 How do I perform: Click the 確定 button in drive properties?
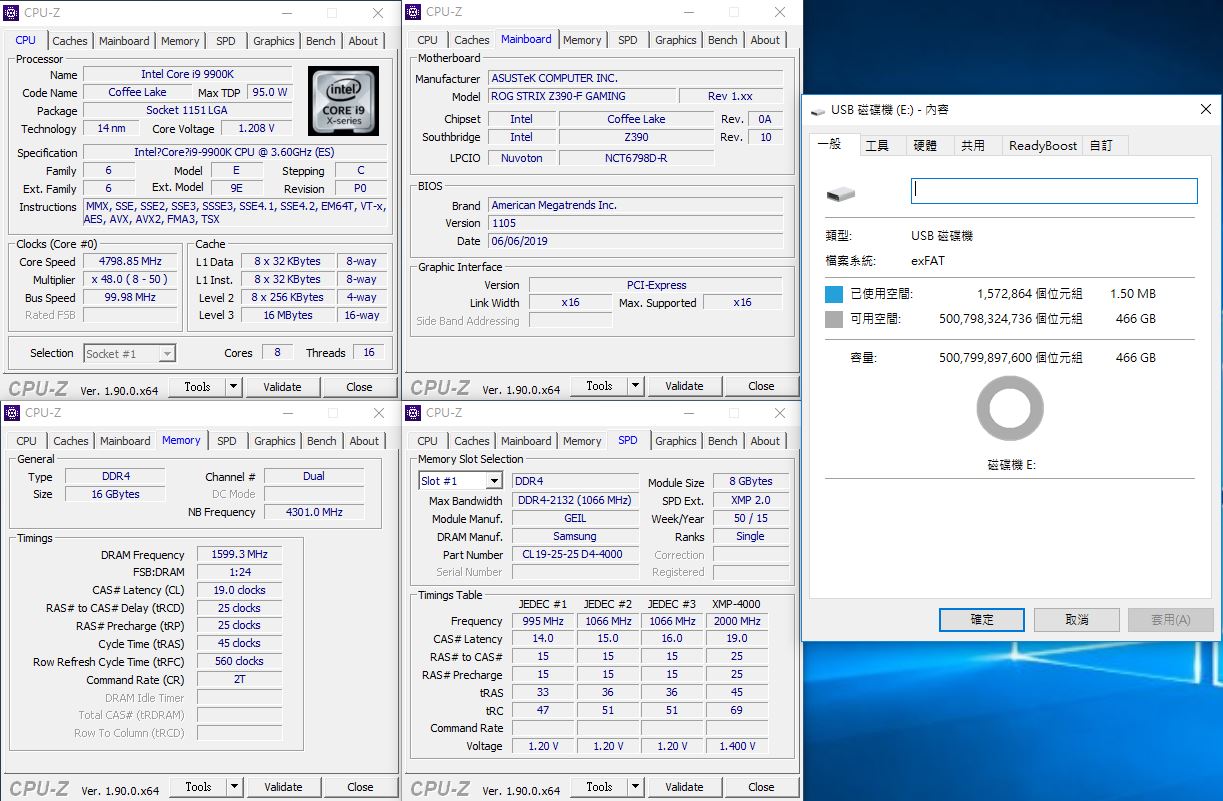(x=982, y=620)
